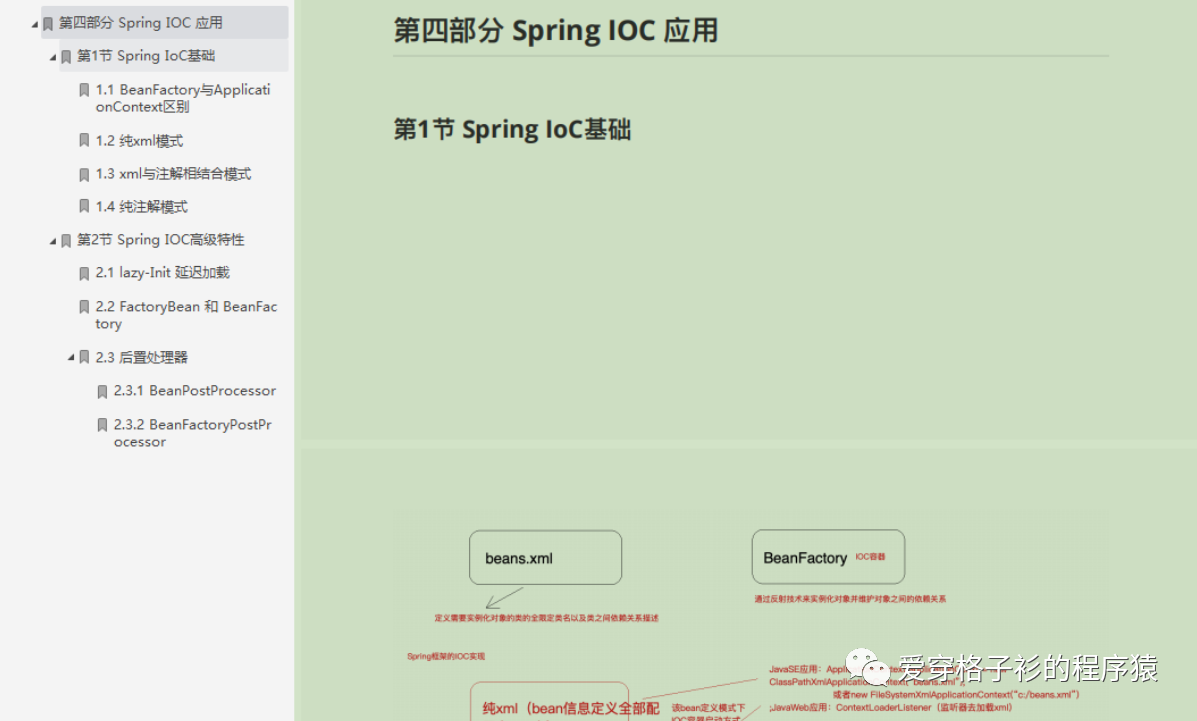
Task: Open bookmark 第四部分 Spring IOC 应用
Action: coord(140,23)
